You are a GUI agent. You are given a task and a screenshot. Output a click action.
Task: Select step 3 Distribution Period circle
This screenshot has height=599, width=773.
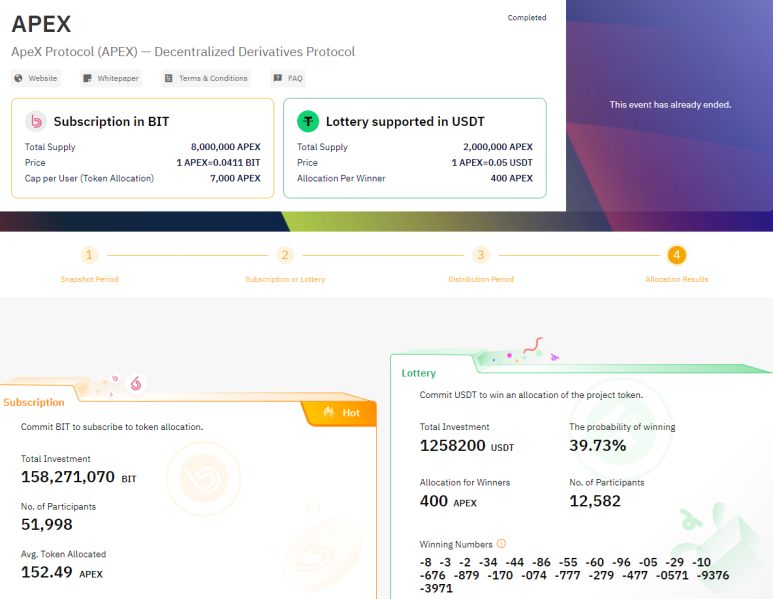[x=481, y=255]
